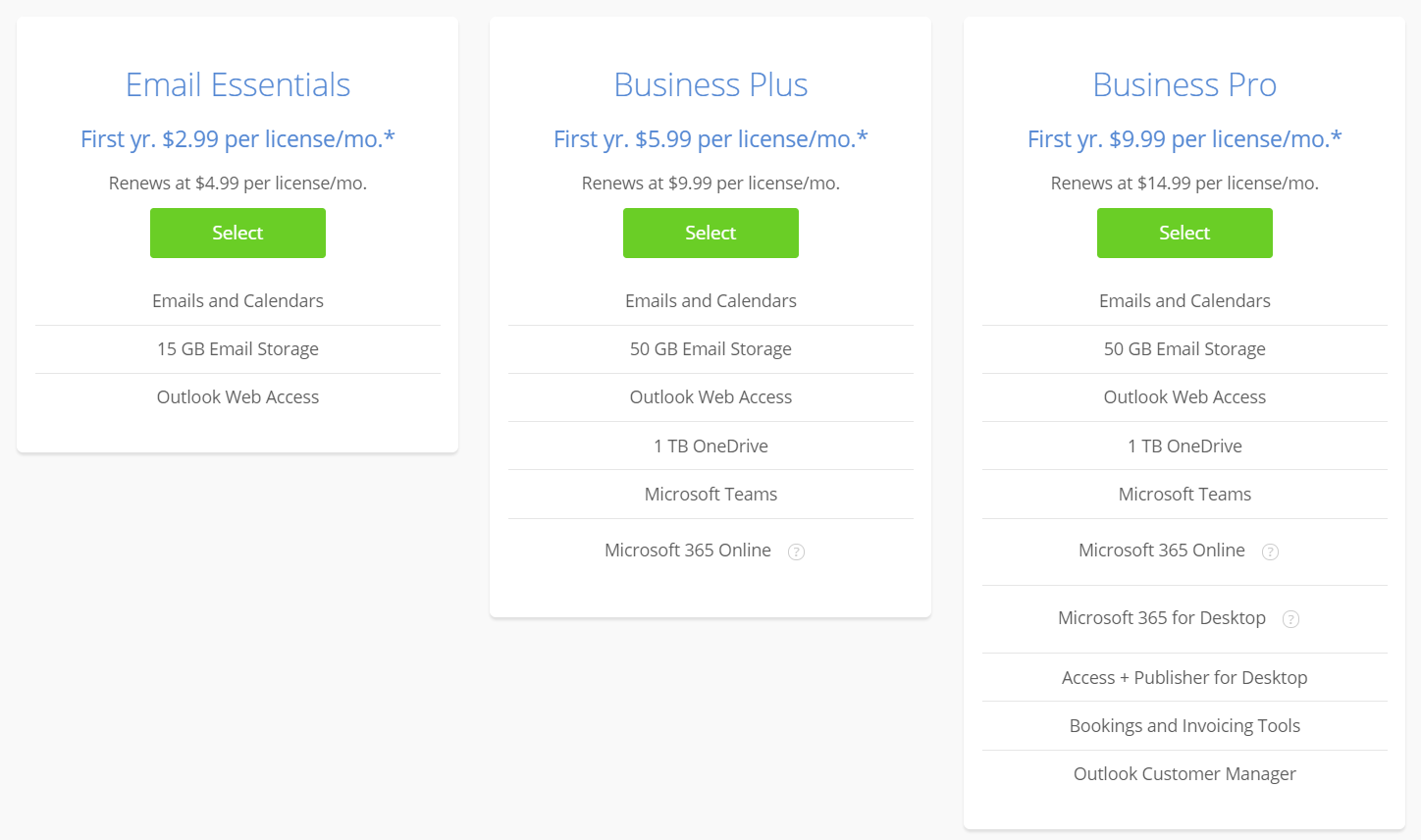This screenshot has height=840, width=1421.
Task: Open the help tooltip for Microsoft 365 for Desktop
Action: click(x=1291, y=619)
